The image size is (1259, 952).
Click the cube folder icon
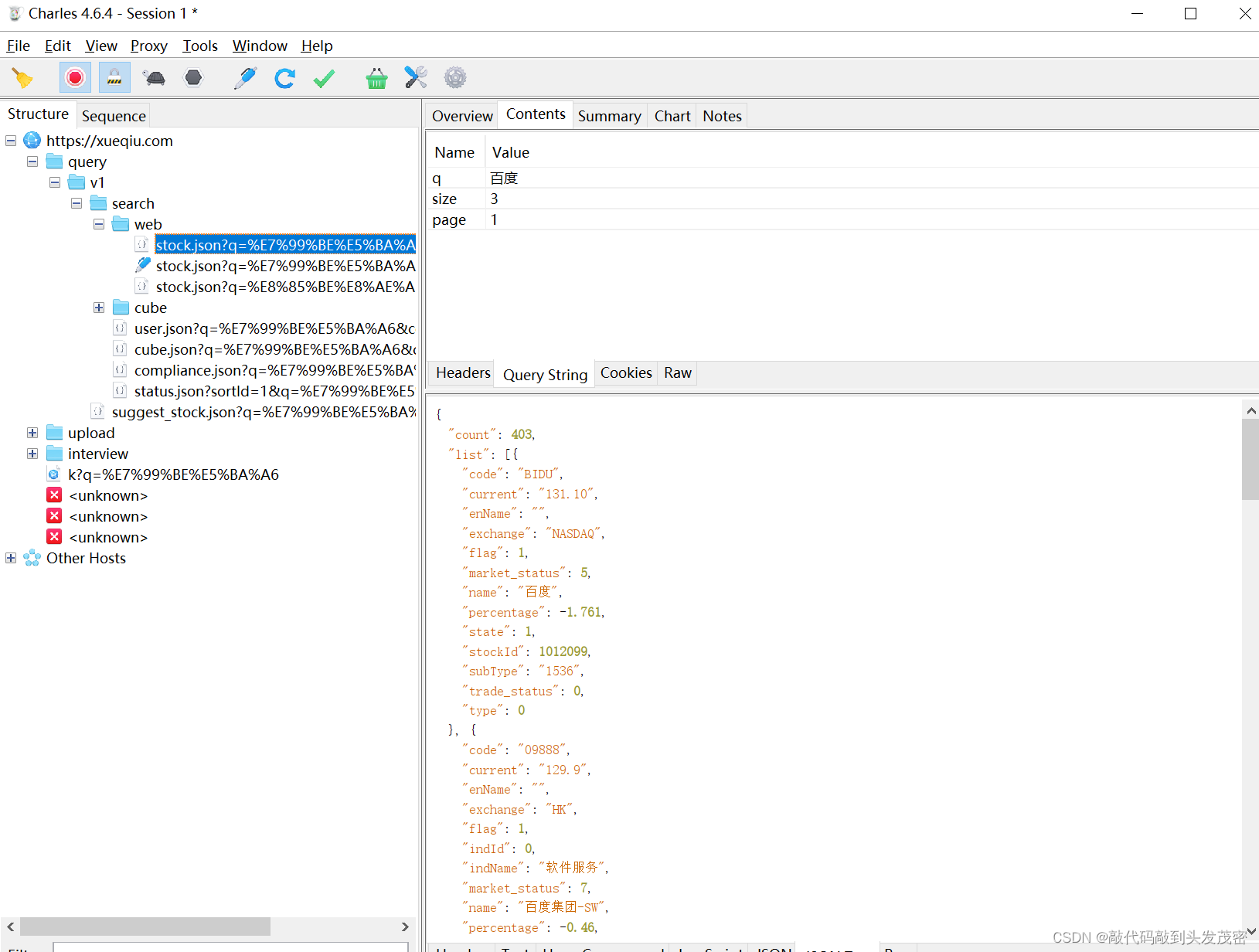[x=121, y=308]
